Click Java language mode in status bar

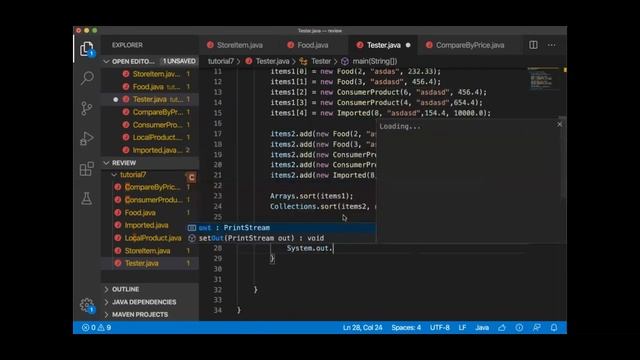tap(482, 327)
